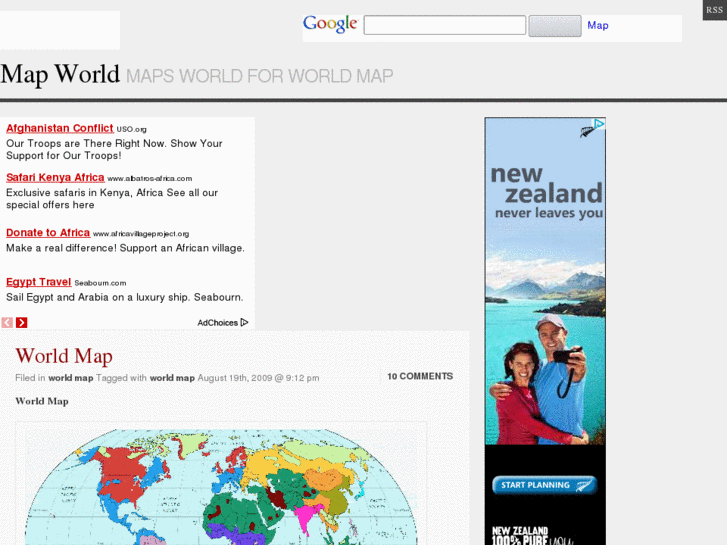Click New Zealand fern logo icon

pos(587,131)
